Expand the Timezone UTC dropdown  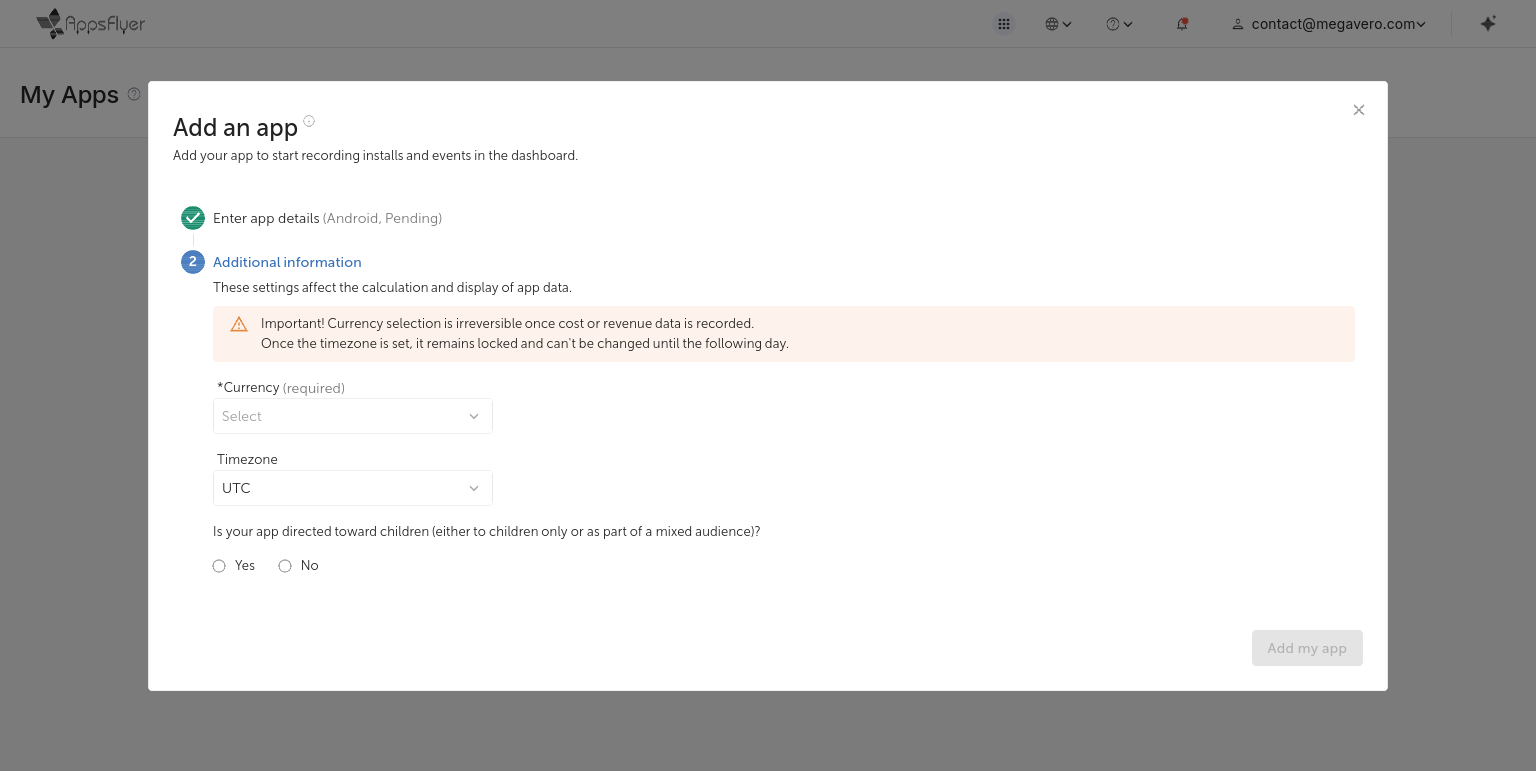pos(352,488)
